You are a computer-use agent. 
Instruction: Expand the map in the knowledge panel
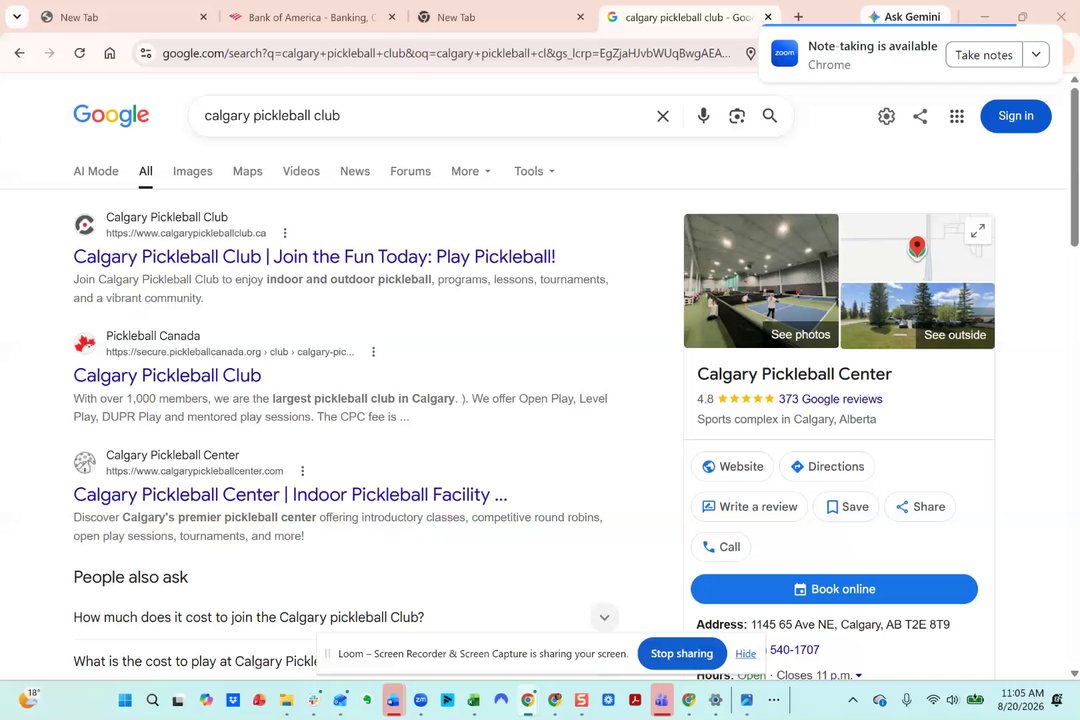click(x=977, y=231)
